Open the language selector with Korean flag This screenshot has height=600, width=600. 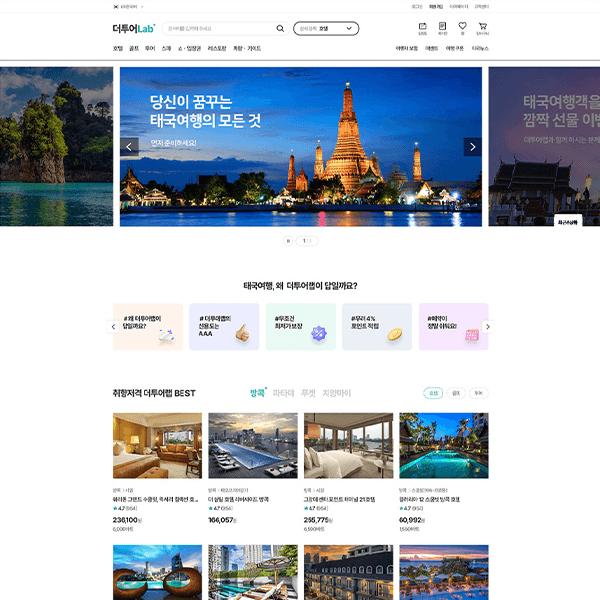pyautogui.click(x=129, y=7)
